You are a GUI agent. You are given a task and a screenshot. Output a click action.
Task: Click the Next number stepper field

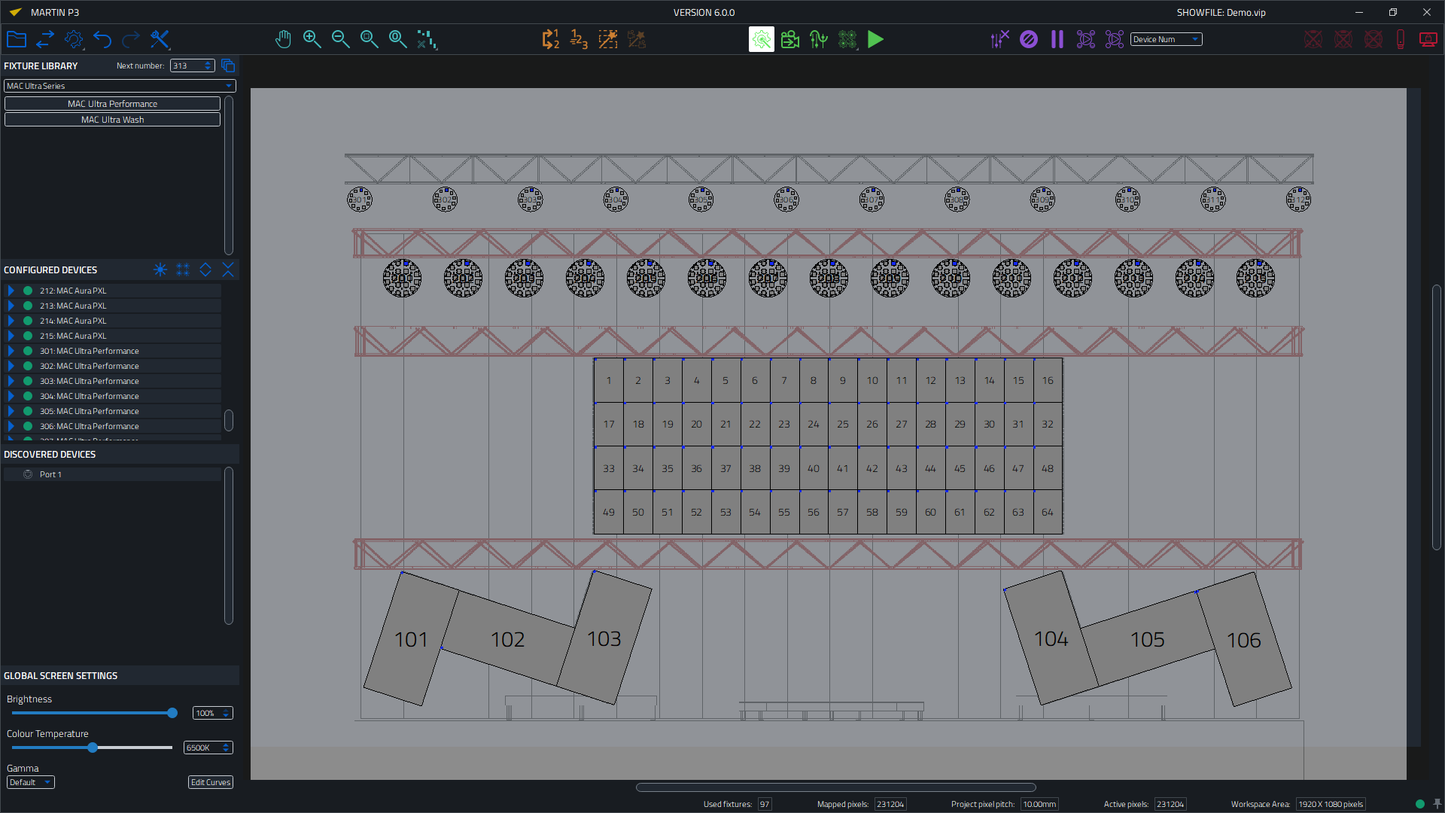pos(192,66)
